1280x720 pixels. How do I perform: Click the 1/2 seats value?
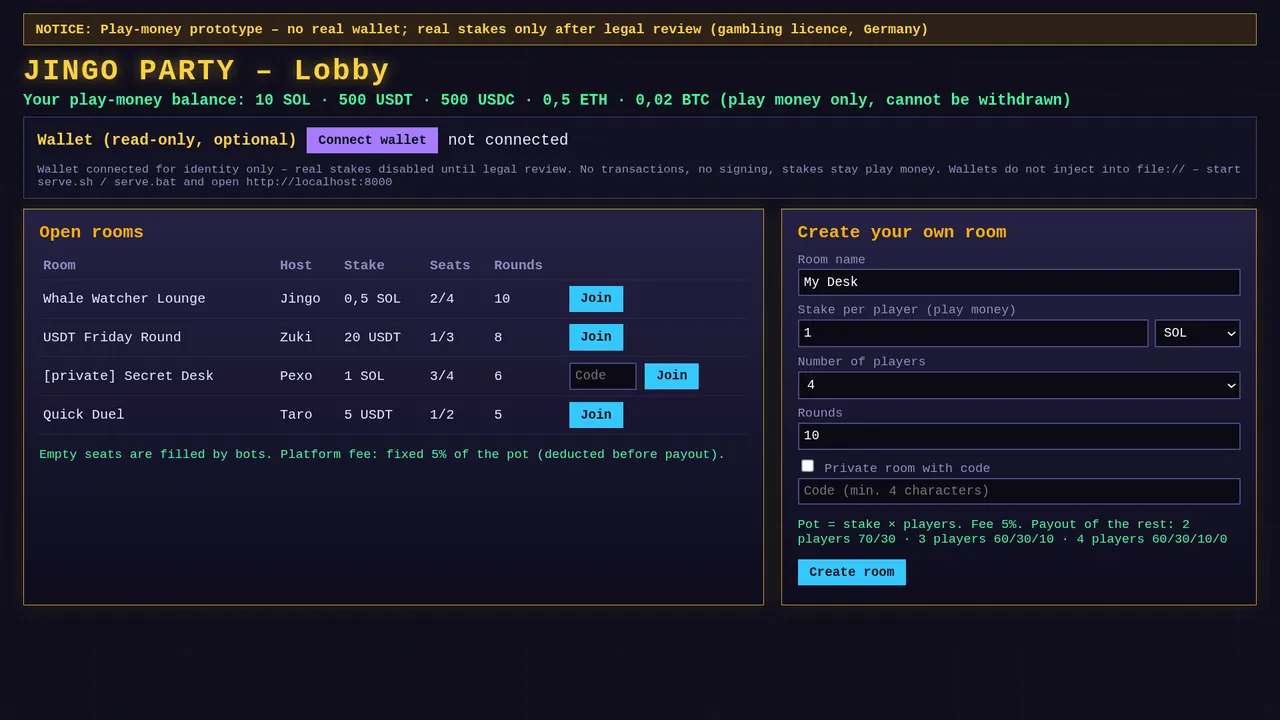pyautogui.click(x=442, y=415)
